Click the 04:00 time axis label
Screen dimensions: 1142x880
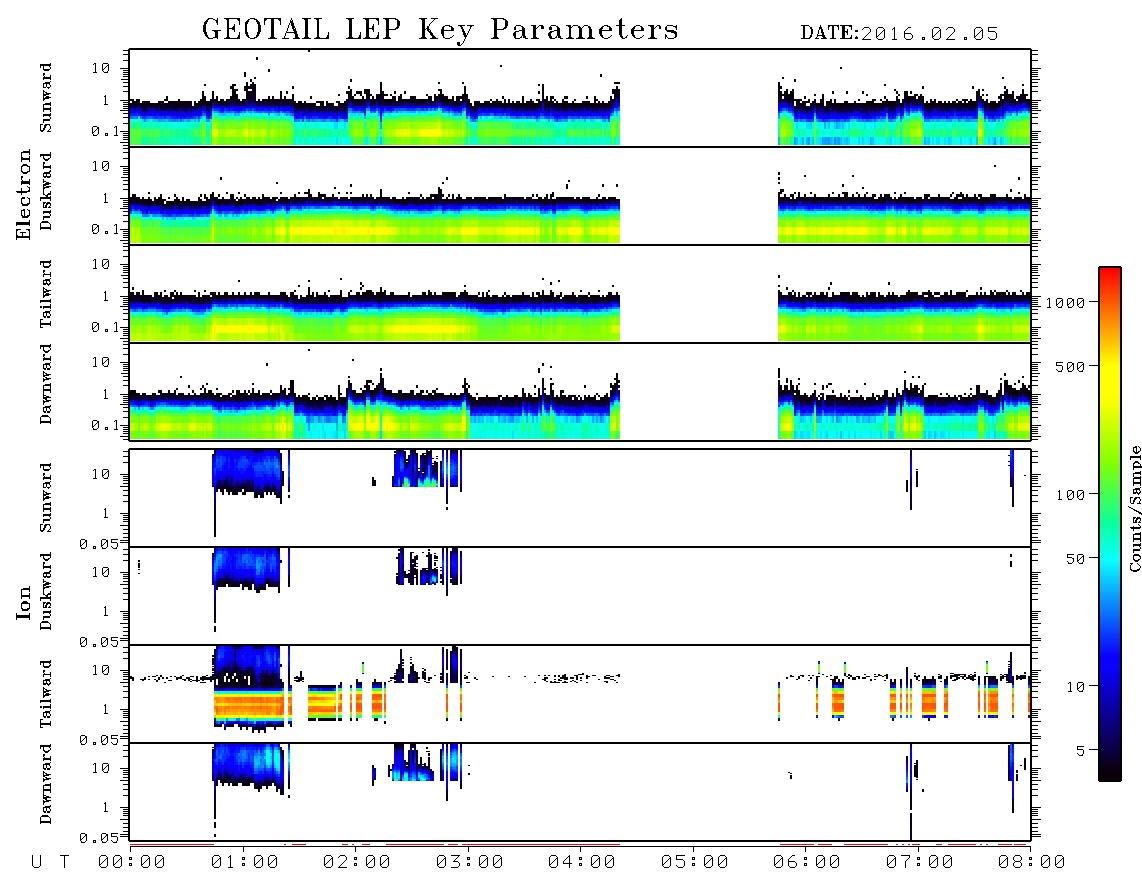click(581, 863)
